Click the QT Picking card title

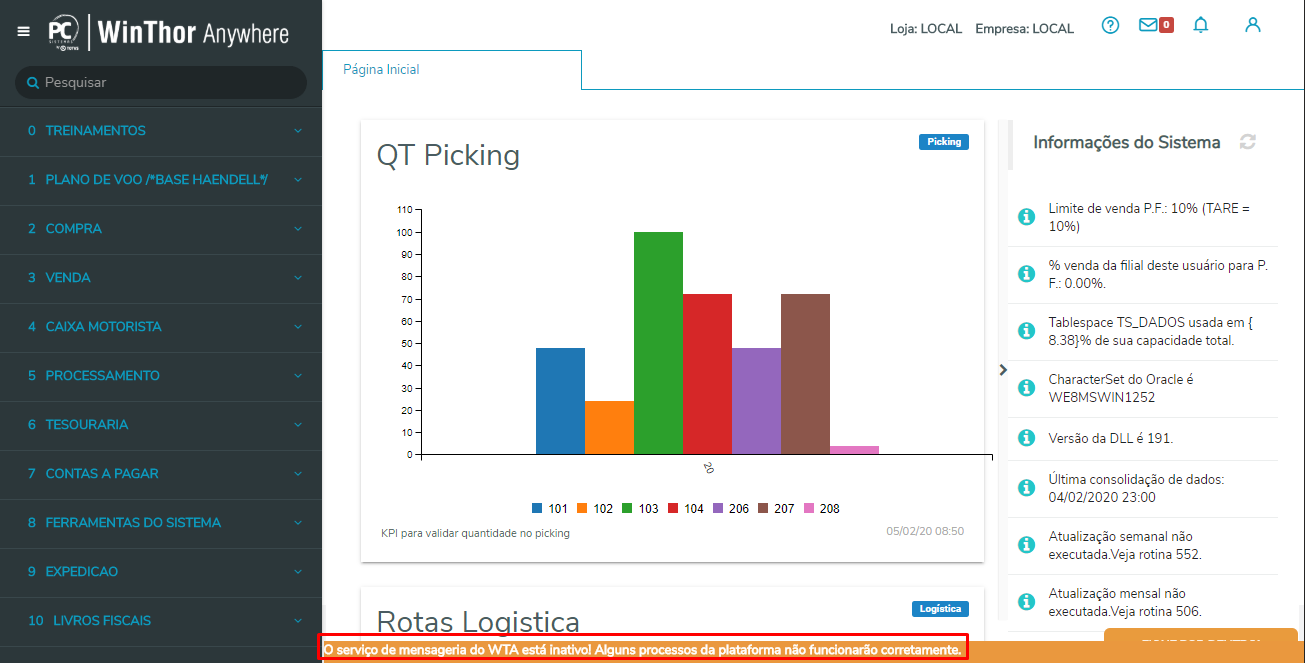coord(448,155)
